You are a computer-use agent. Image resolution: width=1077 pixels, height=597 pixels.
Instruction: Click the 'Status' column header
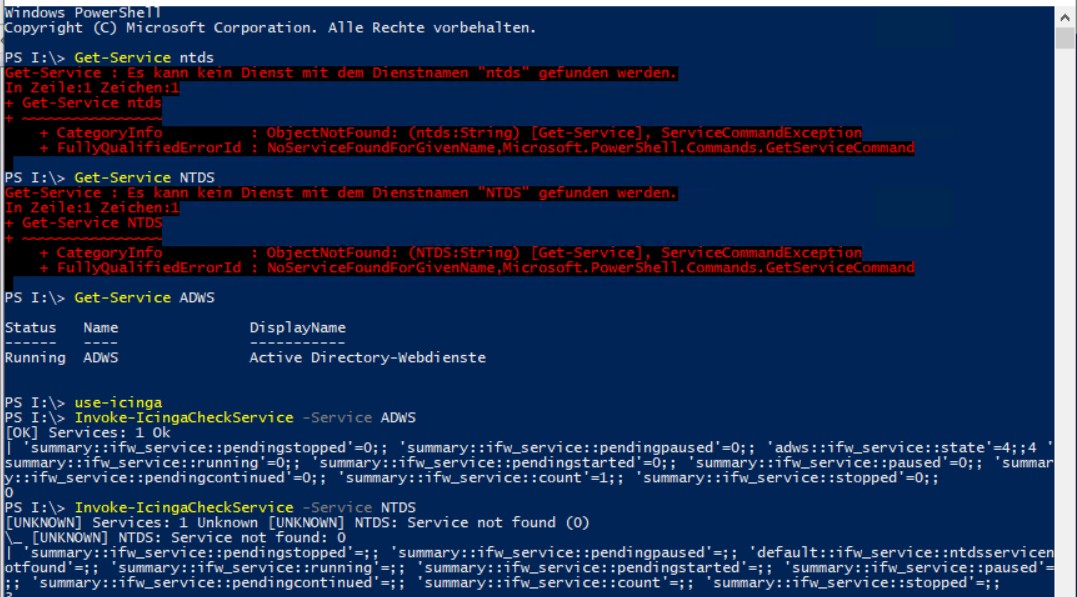click(x=30, y=328)
